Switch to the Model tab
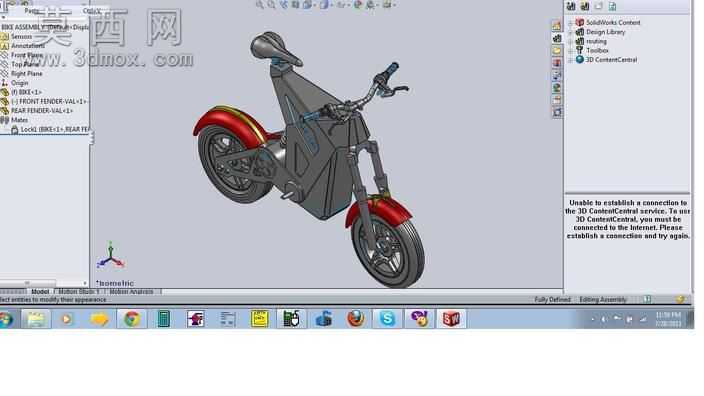 [40, 292]
